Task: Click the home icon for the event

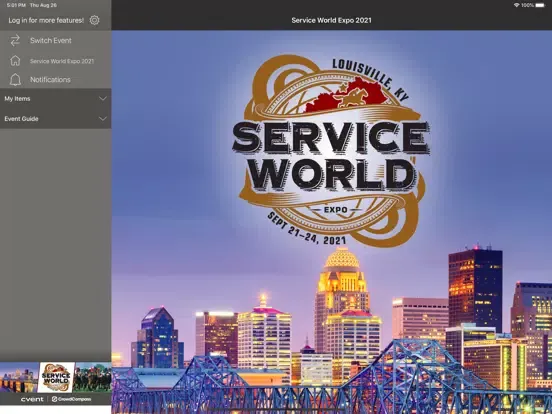Action: (x=15, y=61)
